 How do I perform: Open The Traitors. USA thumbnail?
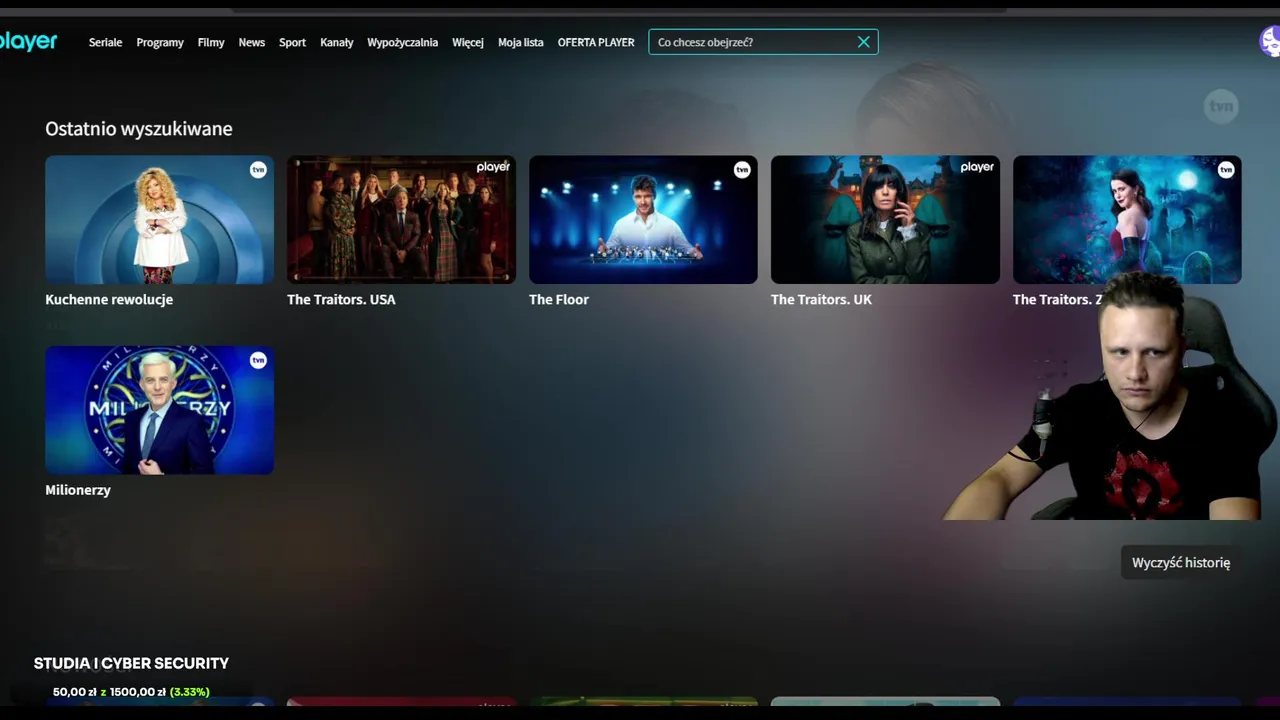[x=401, y=219]
